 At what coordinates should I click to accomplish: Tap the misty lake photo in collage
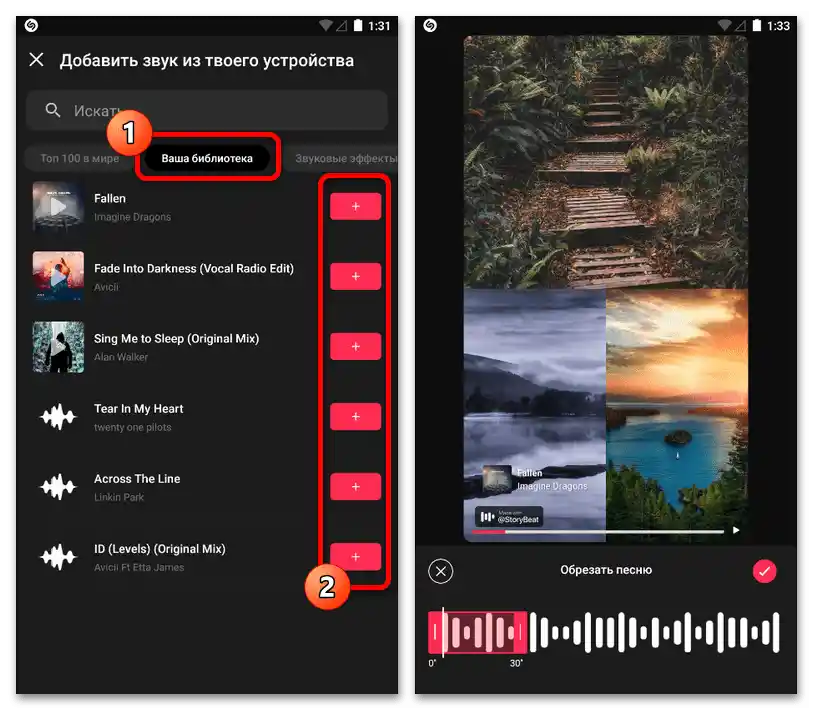click(535, 415)
